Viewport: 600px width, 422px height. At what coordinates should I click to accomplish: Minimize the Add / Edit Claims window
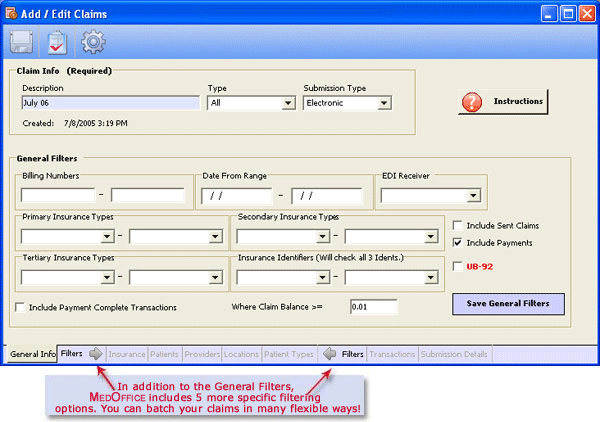pyautogui.click(x=549, y=13)
